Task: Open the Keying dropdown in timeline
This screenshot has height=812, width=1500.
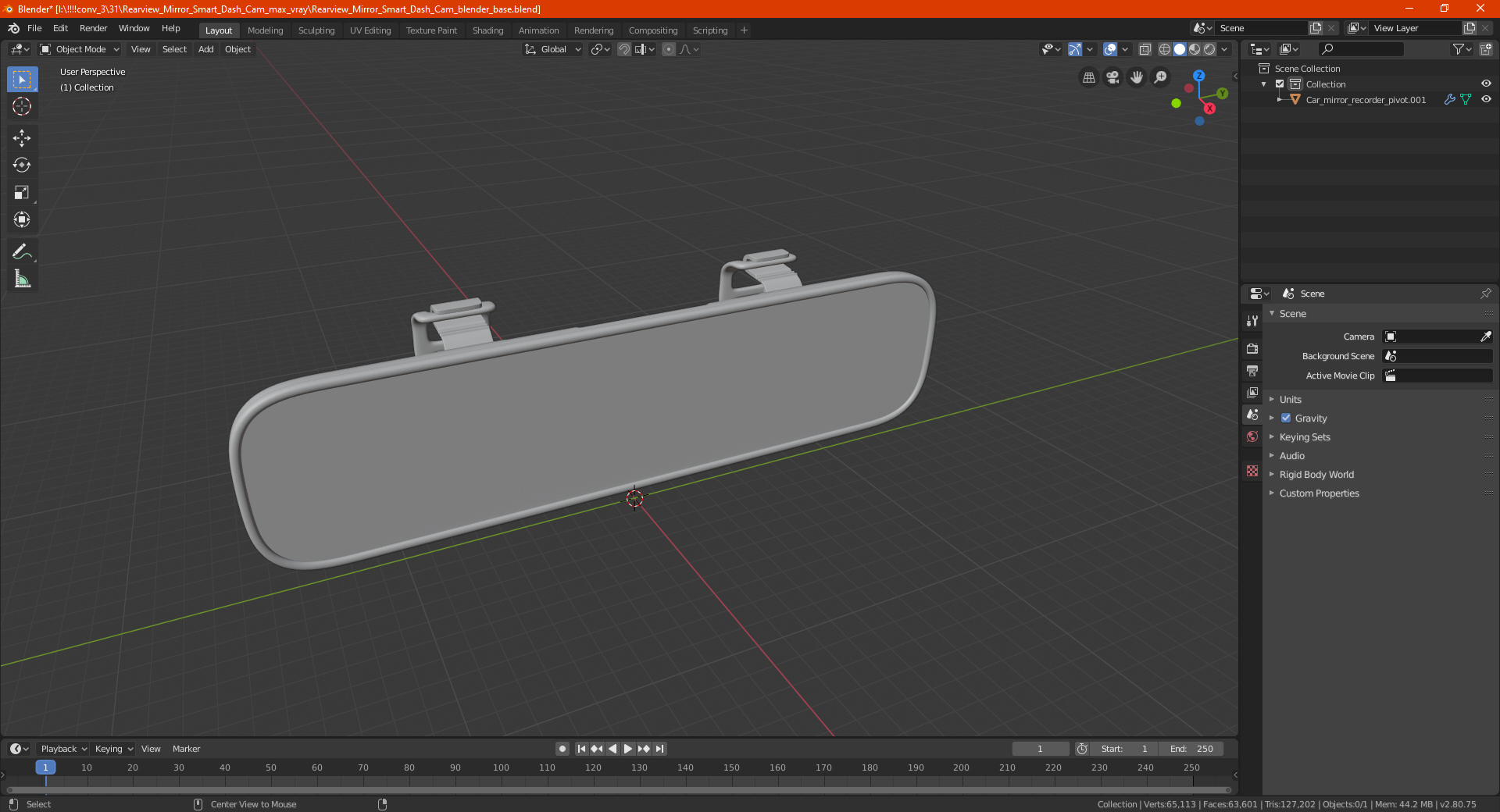Action: tap(113, 749)
